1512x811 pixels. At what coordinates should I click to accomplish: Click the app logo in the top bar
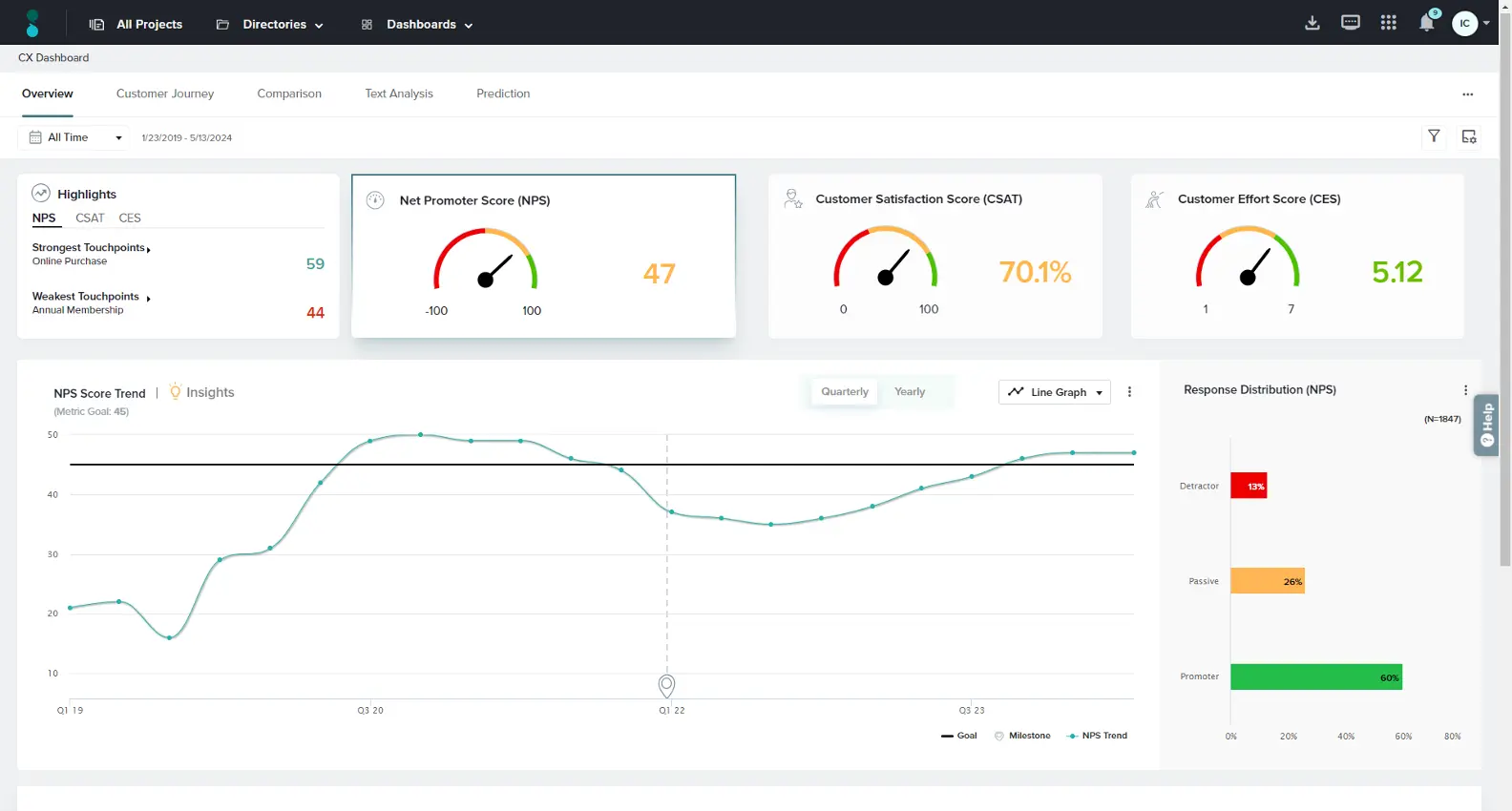32,23
